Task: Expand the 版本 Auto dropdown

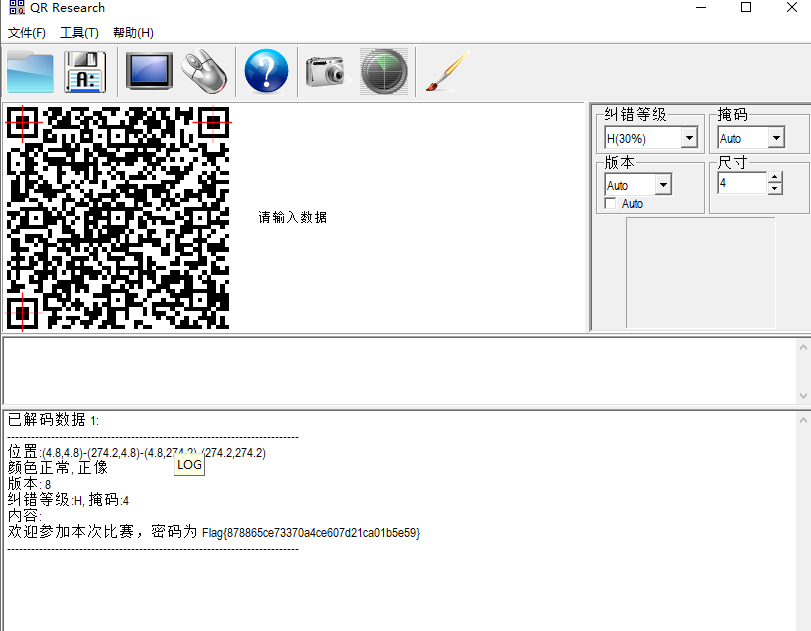Action: [663, 185]
